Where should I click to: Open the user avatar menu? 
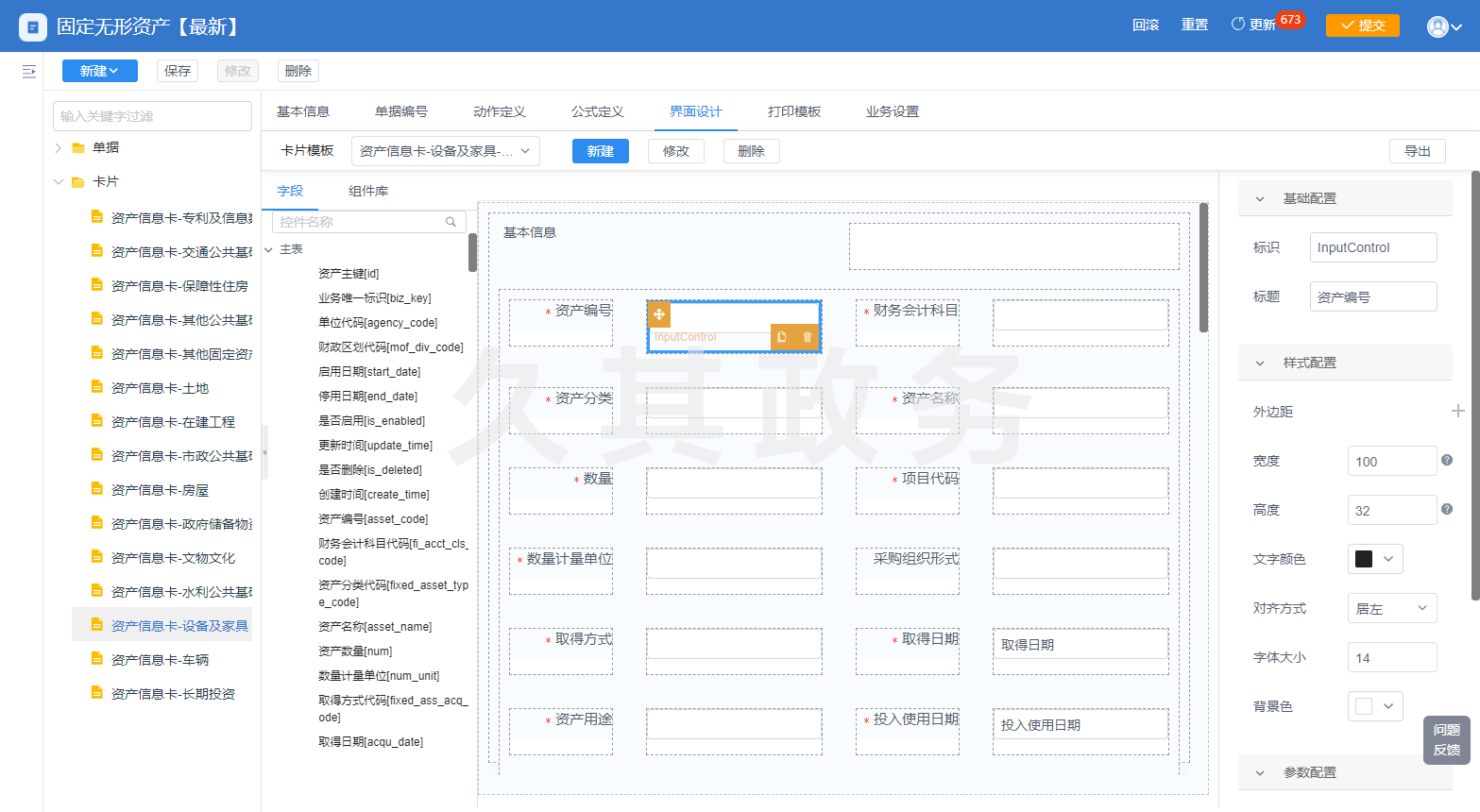(1443, 26)
